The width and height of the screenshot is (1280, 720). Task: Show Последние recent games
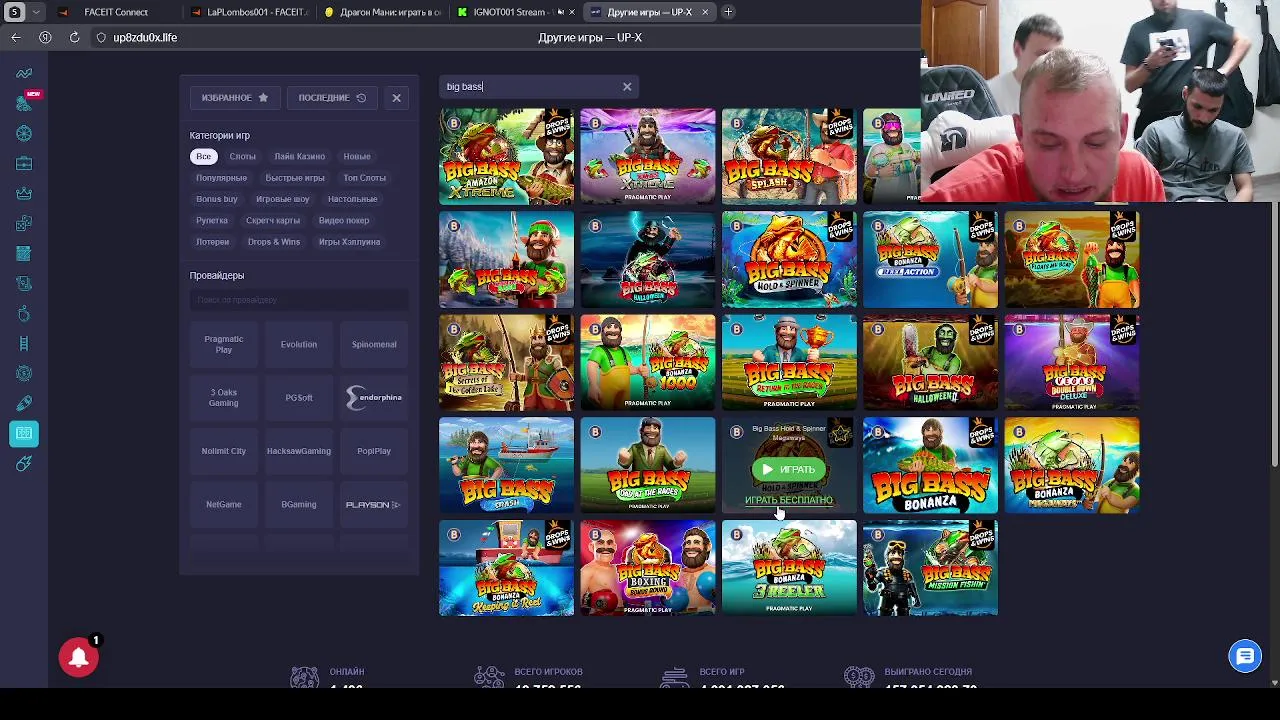pos(332,98)
